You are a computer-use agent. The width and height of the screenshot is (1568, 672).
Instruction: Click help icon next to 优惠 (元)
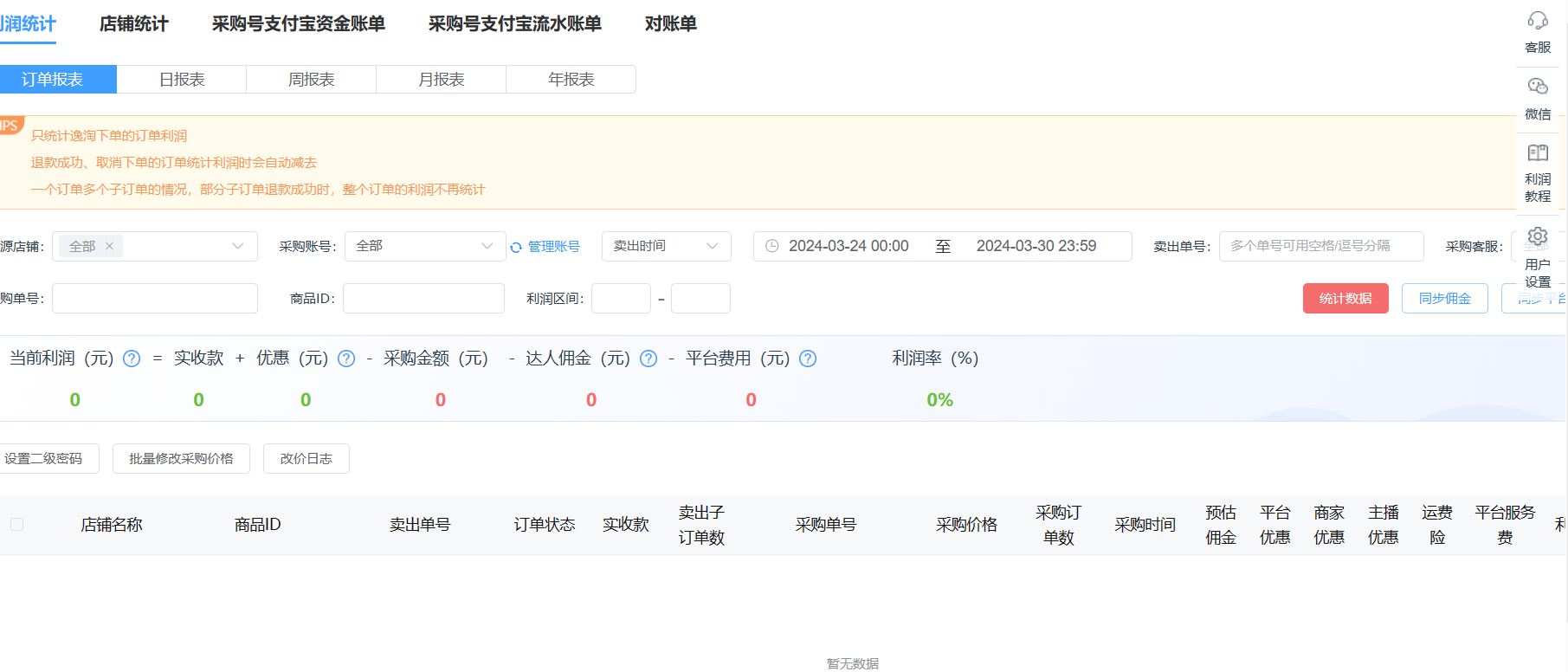point(346,359)
